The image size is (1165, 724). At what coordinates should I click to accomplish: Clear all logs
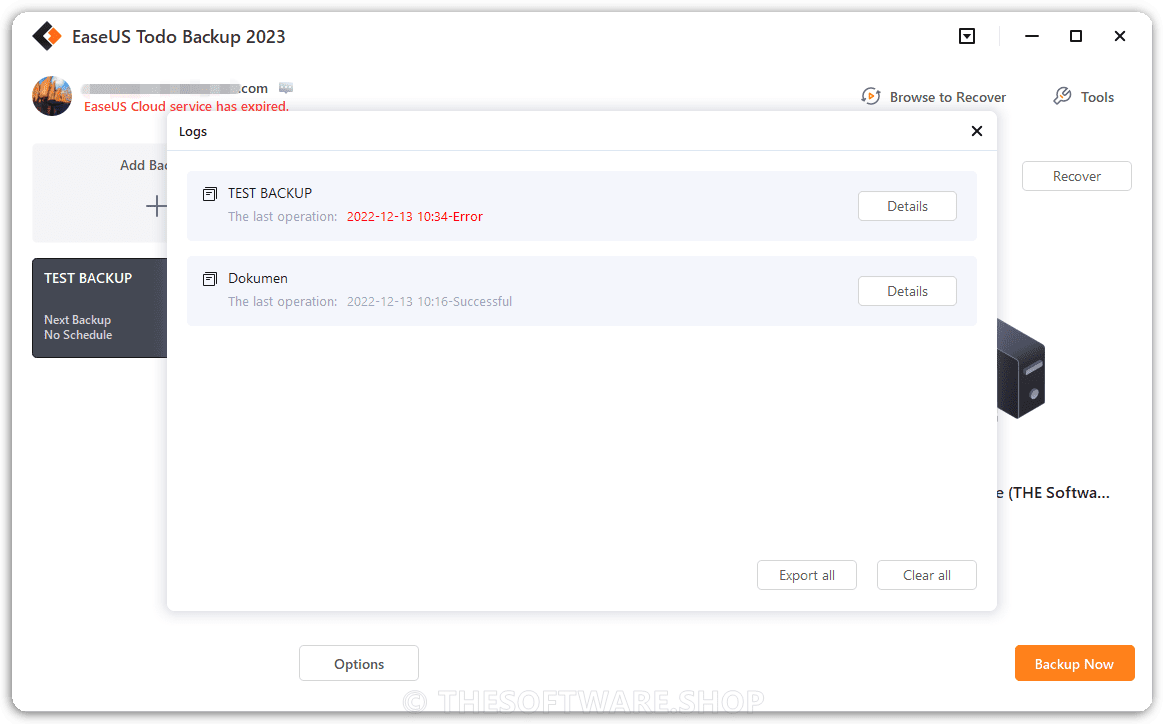click(x=927, y=575)
